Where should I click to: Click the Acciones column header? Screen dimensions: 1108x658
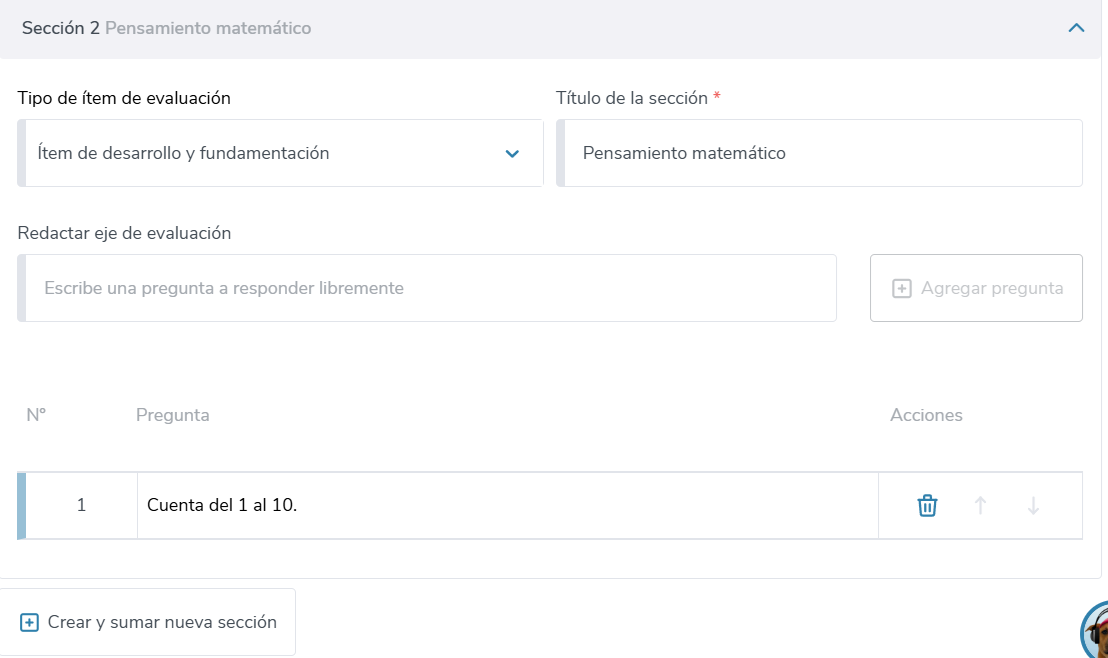[x=926, y=415]
